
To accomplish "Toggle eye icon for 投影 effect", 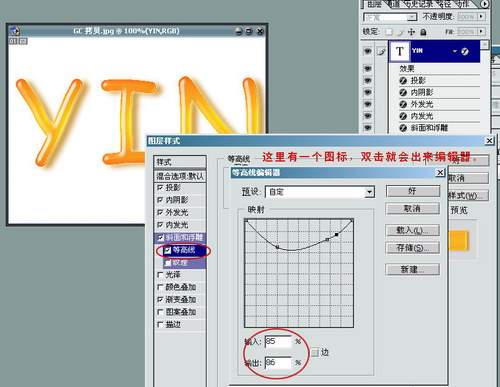I will (367, 80).
